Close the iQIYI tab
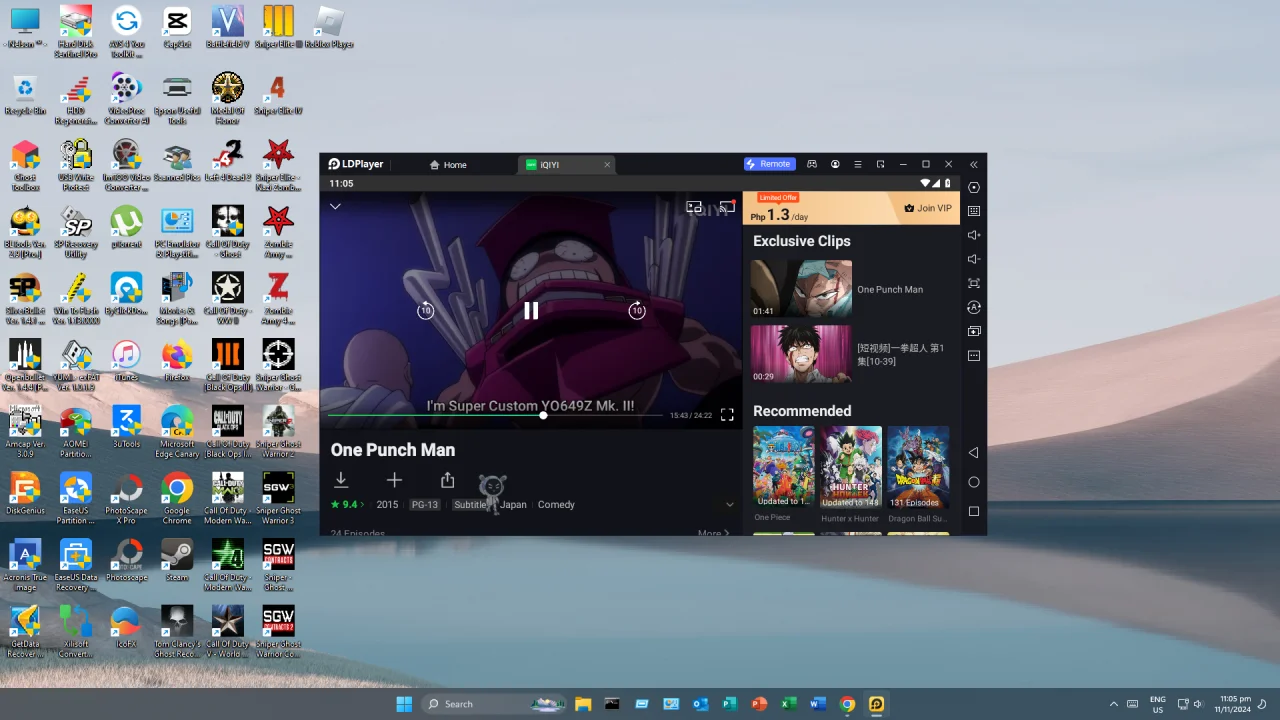 coord(607,165)
